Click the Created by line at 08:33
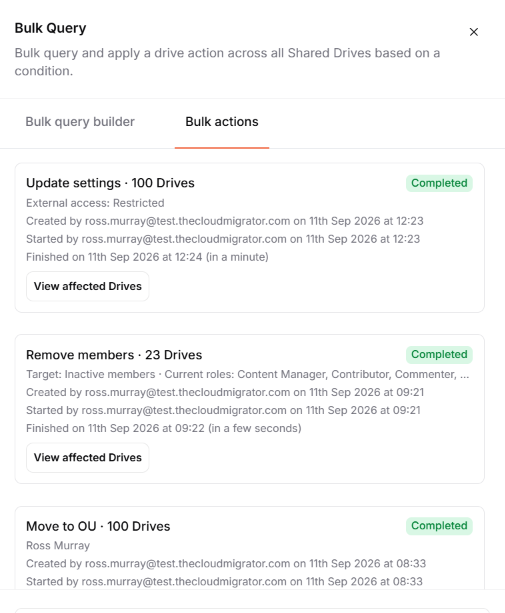The width and height of the screenshot is (505, 613). (x=226, y=564)
